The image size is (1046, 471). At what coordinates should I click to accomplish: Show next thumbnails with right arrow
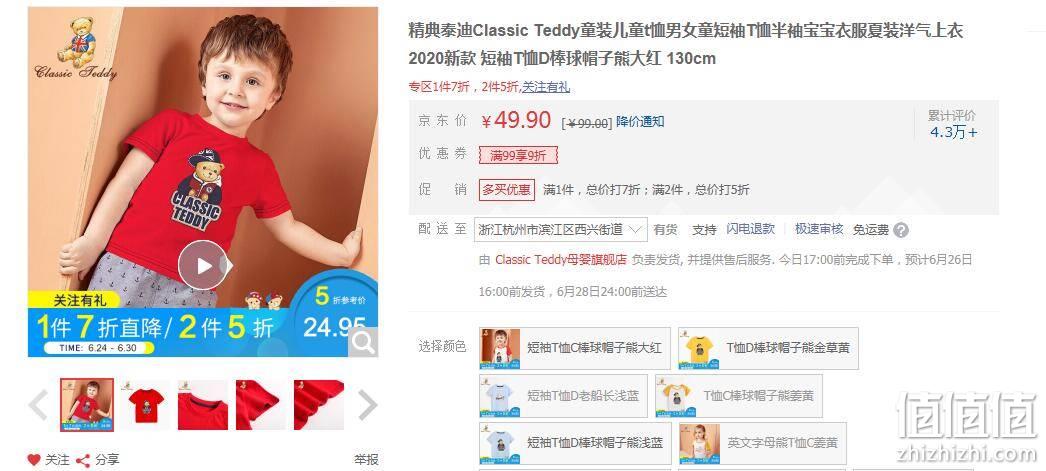(x=368, y=405)
